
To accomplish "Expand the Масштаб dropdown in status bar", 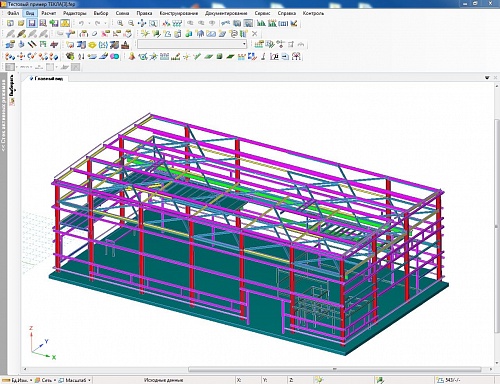I will click(89, 380).
